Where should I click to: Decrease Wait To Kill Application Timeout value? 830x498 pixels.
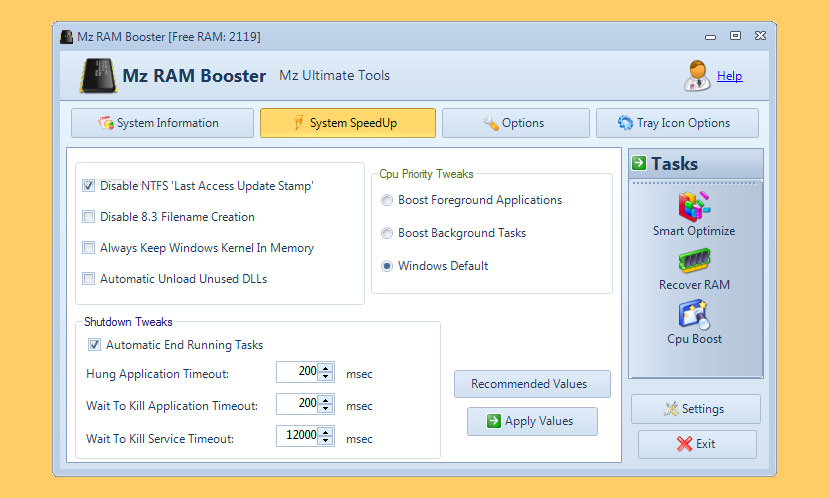326,410
